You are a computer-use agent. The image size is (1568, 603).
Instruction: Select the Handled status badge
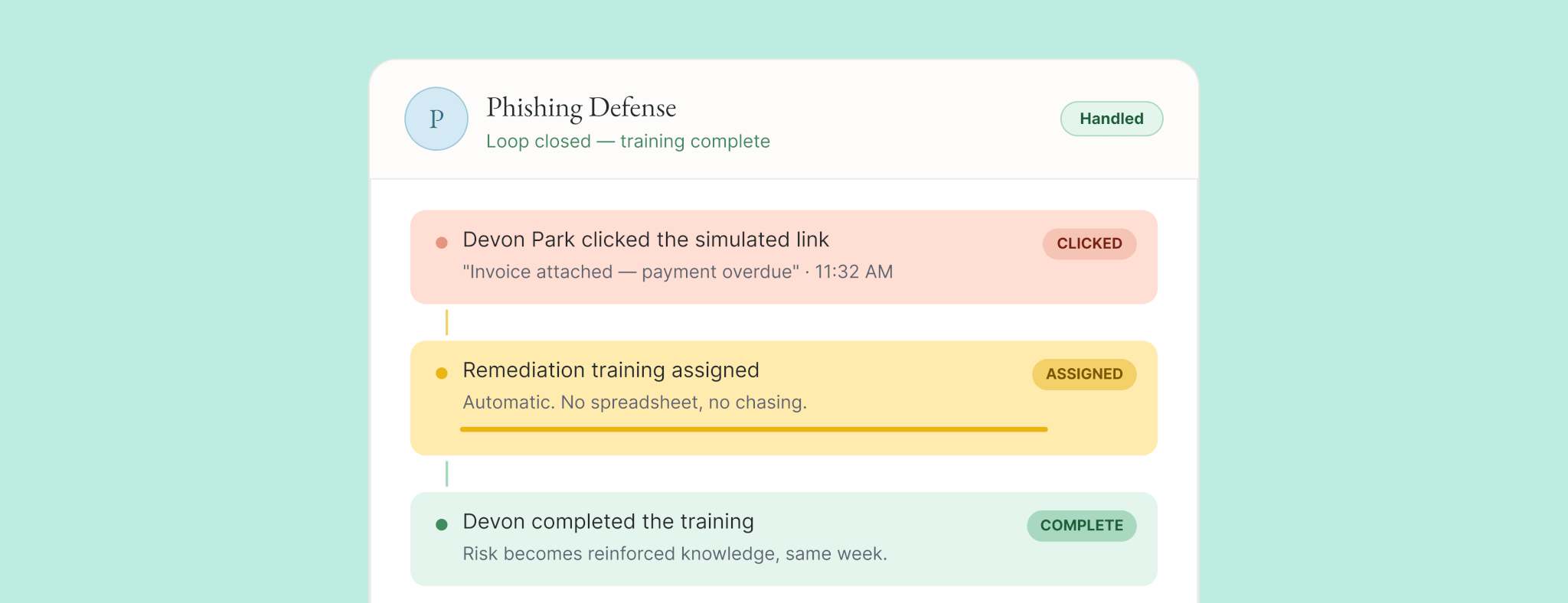click(x=1112, y=119)
